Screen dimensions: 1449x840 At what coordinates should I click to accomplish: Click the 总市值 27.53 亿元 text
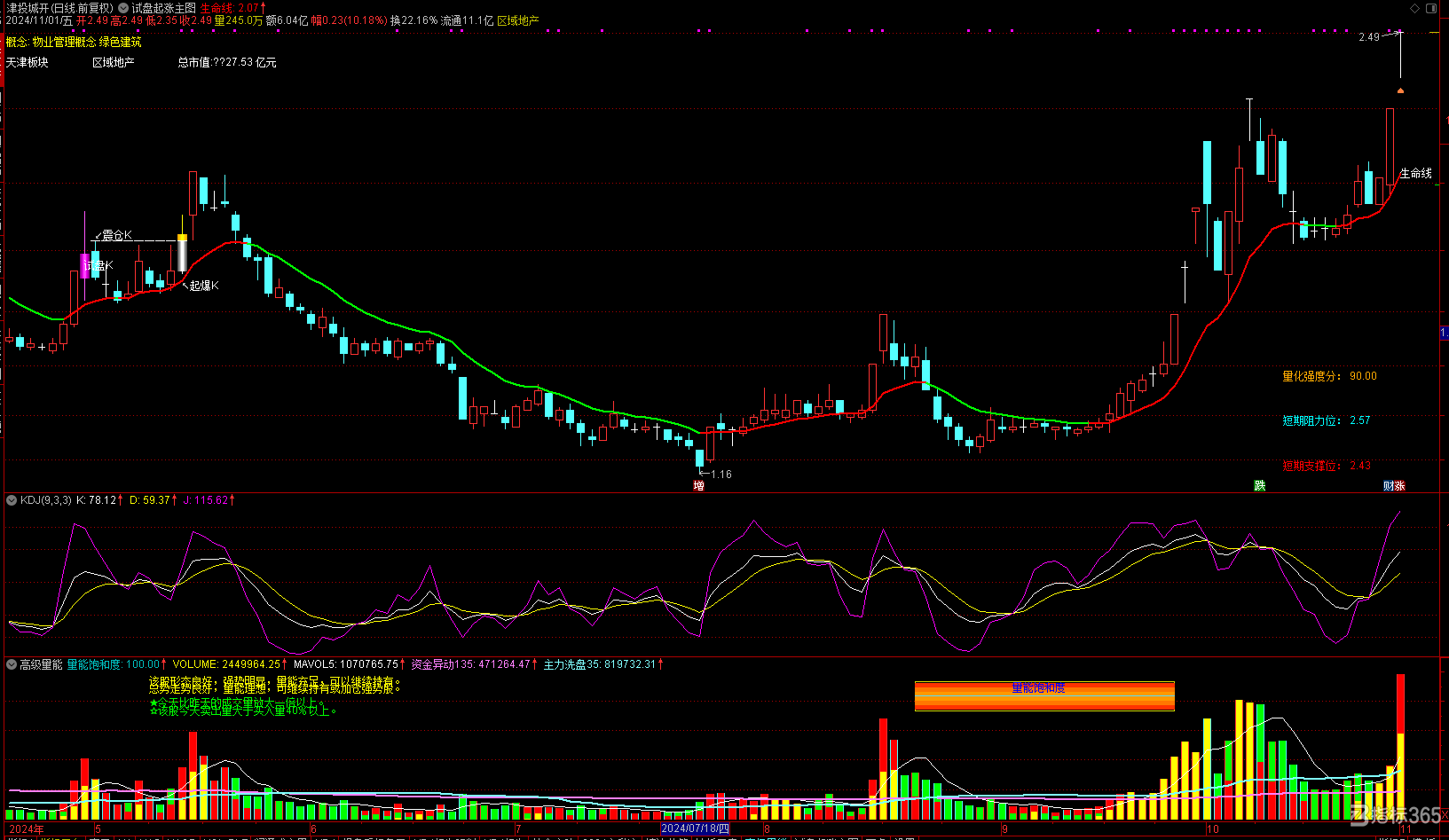point(227,63)
